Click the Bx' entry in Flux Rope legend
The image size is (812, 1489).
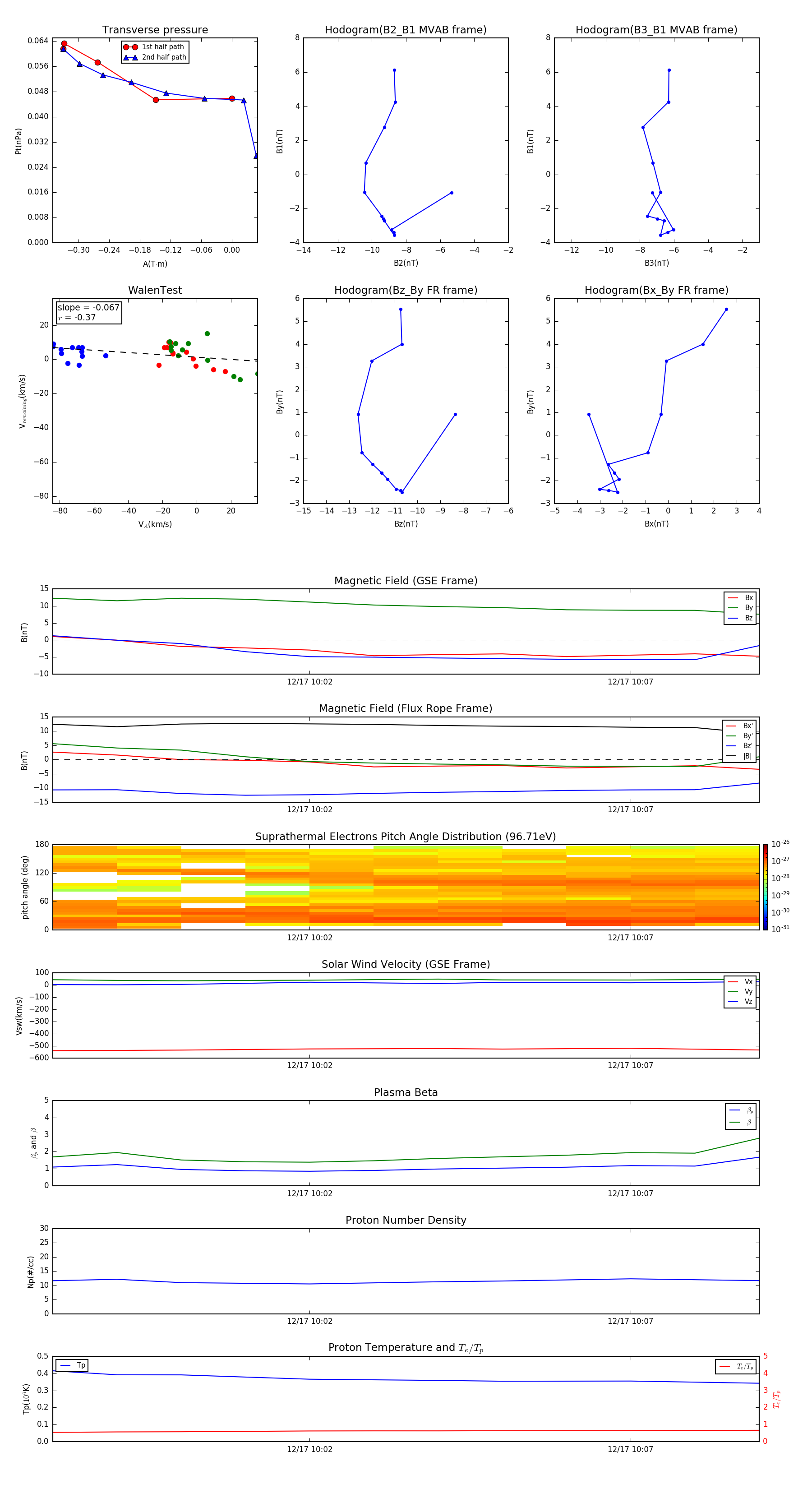[x=739, y=726]
